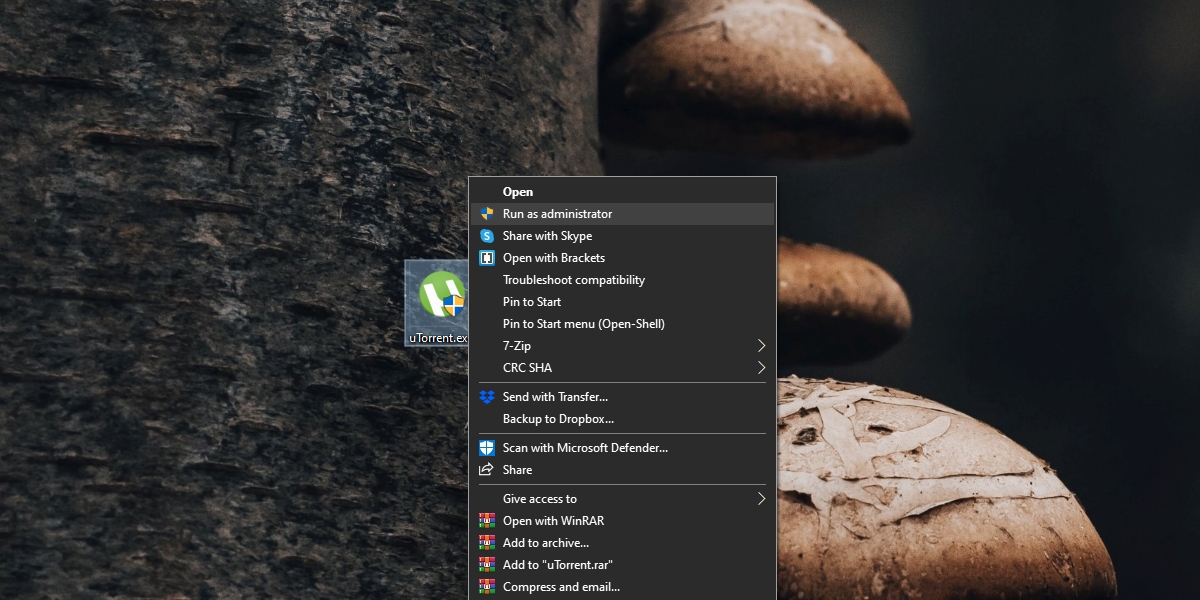1200x600 pixels.
Task: Select Run as administrator
Action: 622,214
